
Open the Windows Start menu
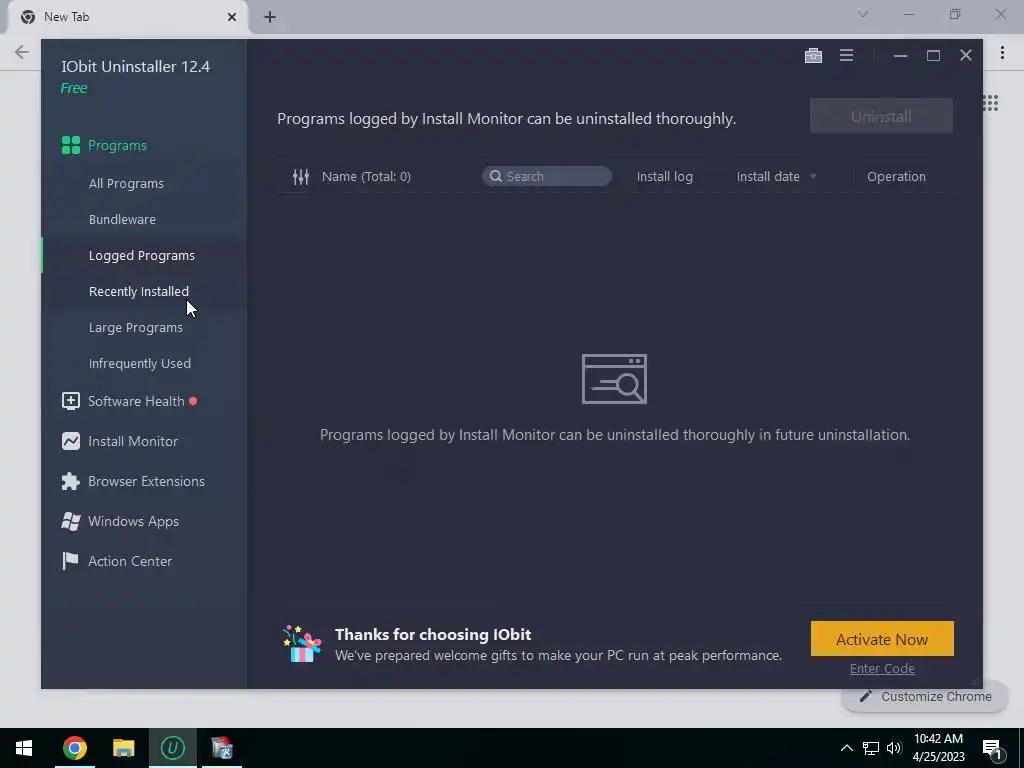(24, 748)
